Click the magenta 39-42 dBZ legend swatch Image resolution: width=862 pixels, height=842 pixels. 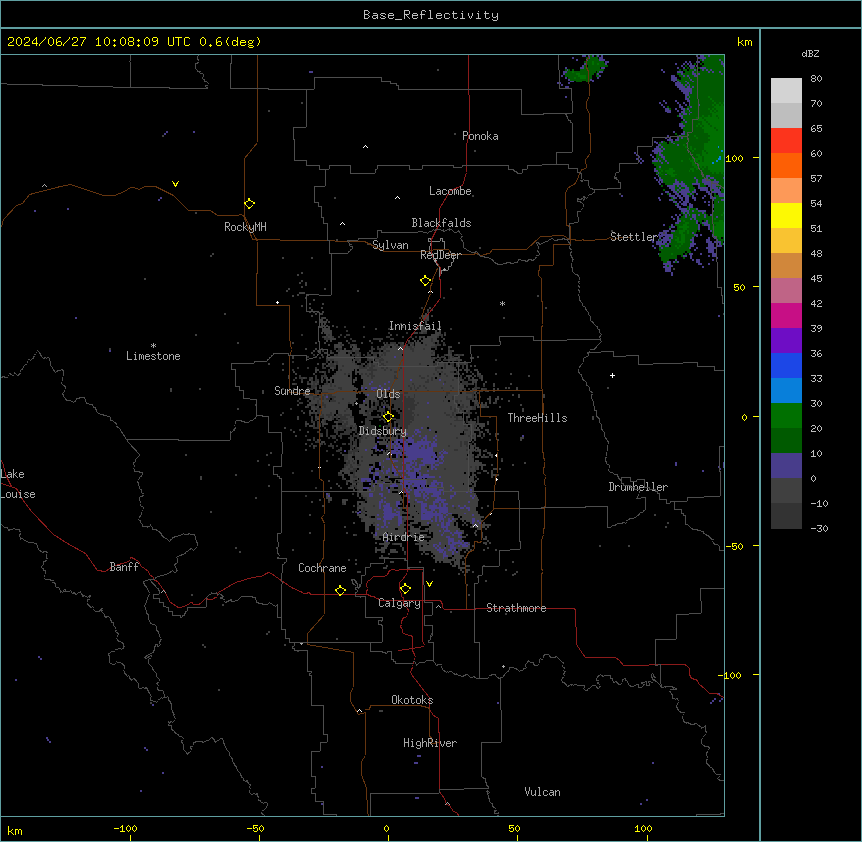(786, 315)
